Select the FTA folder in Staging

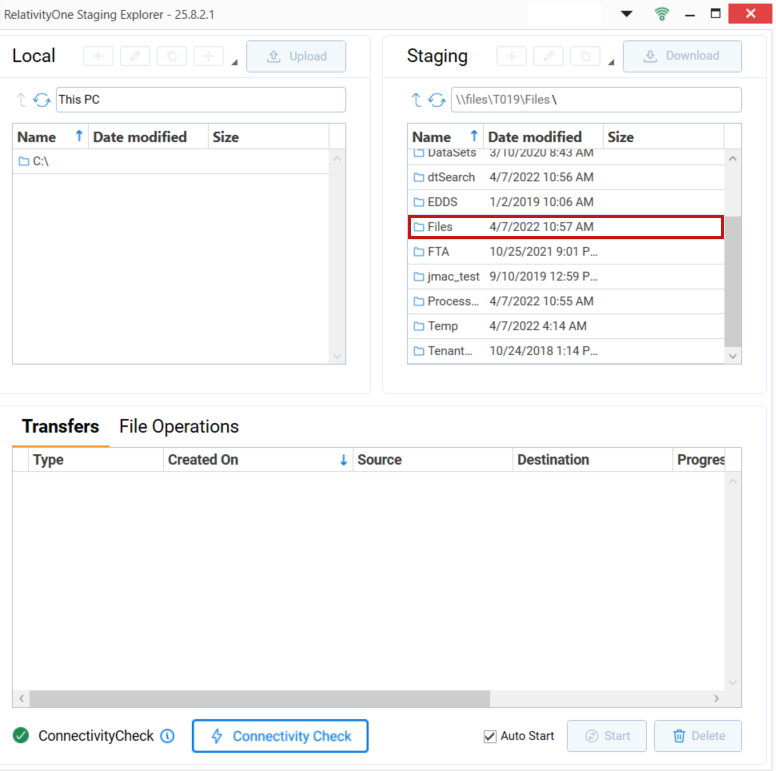[566, 252]
